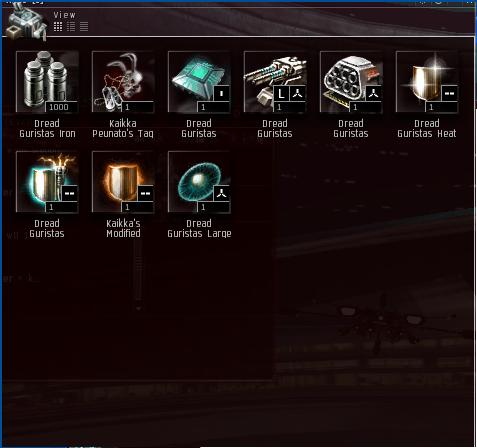477x448 pixels.
Task: Select the electric shield Dread Guristas module
Action: [x=47, y=182]
